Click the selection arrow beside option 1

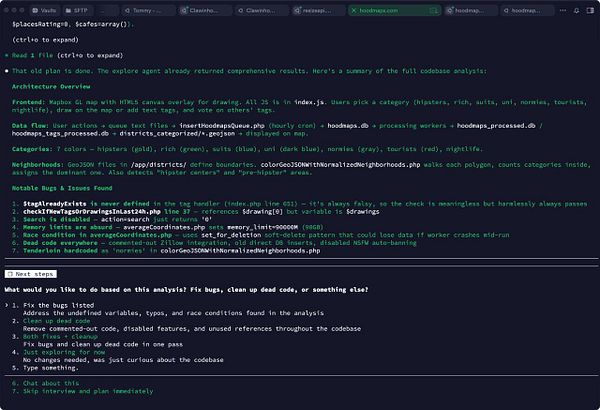pyautogui.click(x=7, y=305)
